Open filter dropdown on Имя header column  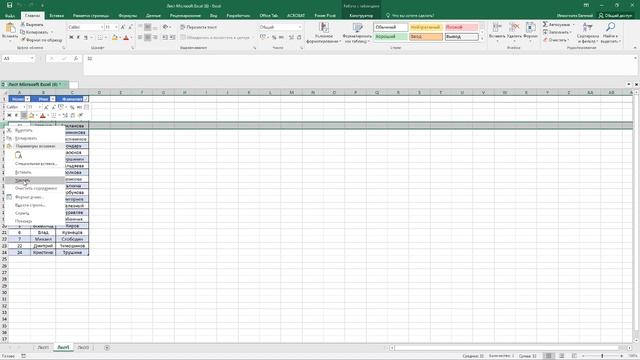[x=53, y=99]
